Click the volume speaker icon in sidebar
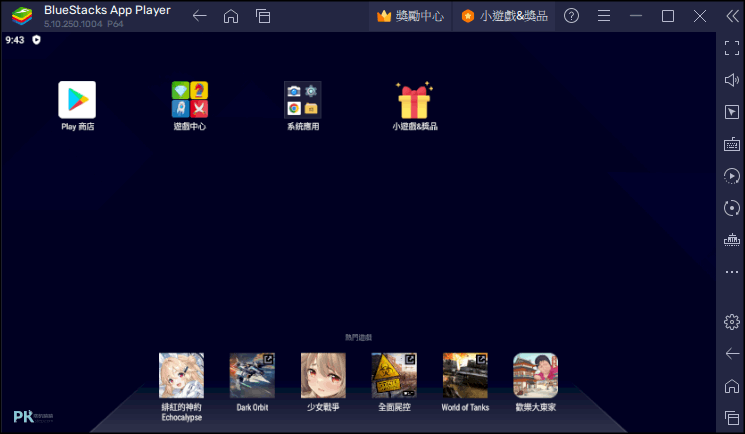745x434 pixels. (732, 80)
